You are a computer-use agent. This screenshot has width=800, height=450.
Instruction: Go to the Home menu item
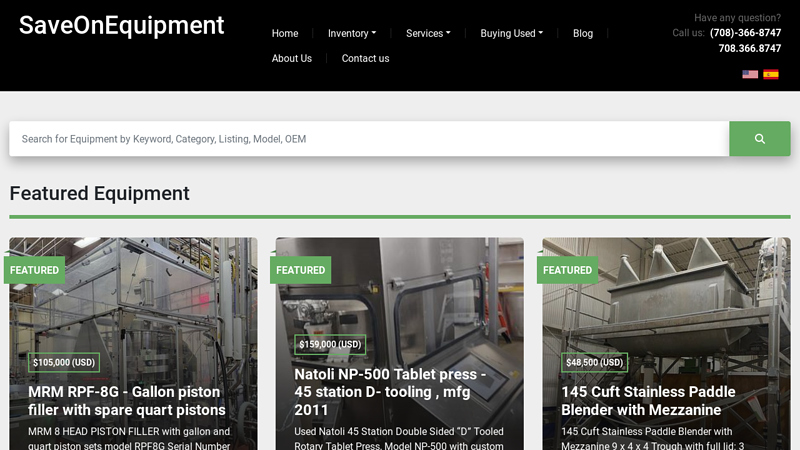point(285,33)
